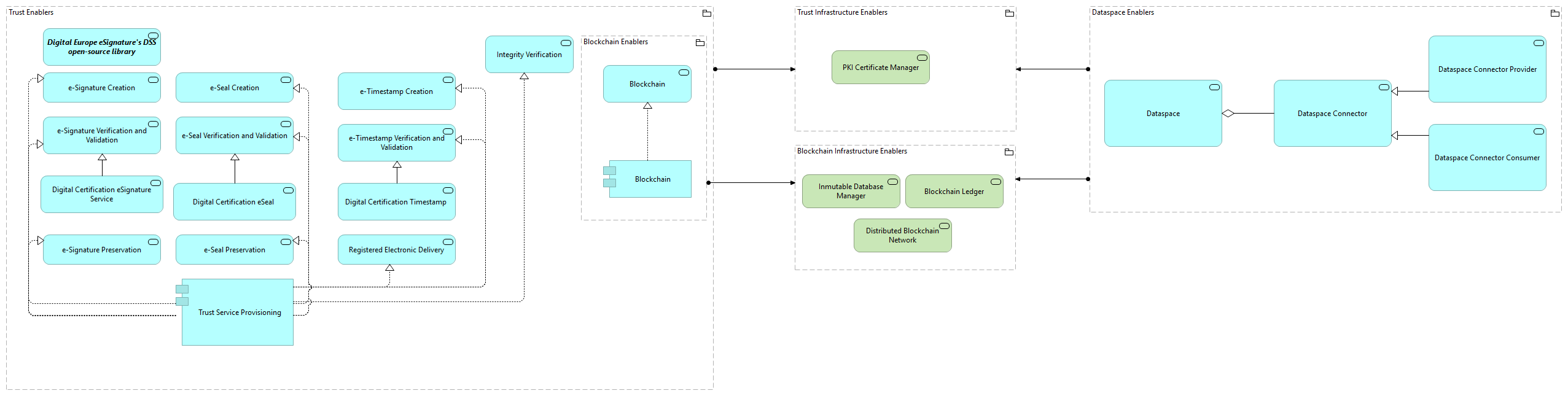Click the Trust Enablers group folder icon

tap(706, 13)
